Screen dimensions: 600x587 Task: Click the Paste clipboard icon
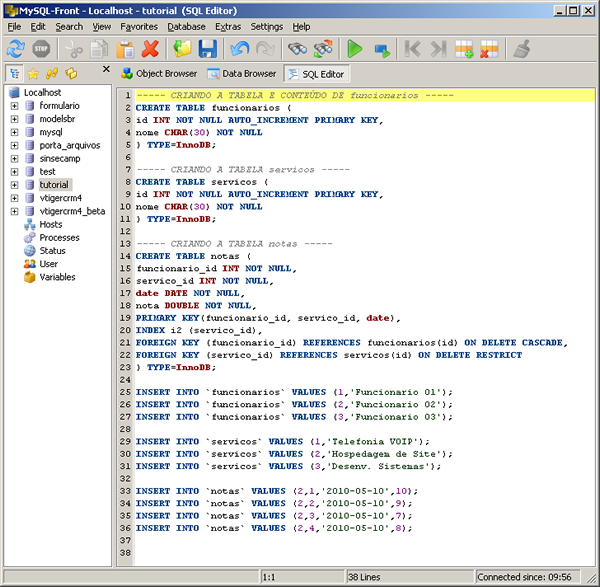[x=125, y=49]
